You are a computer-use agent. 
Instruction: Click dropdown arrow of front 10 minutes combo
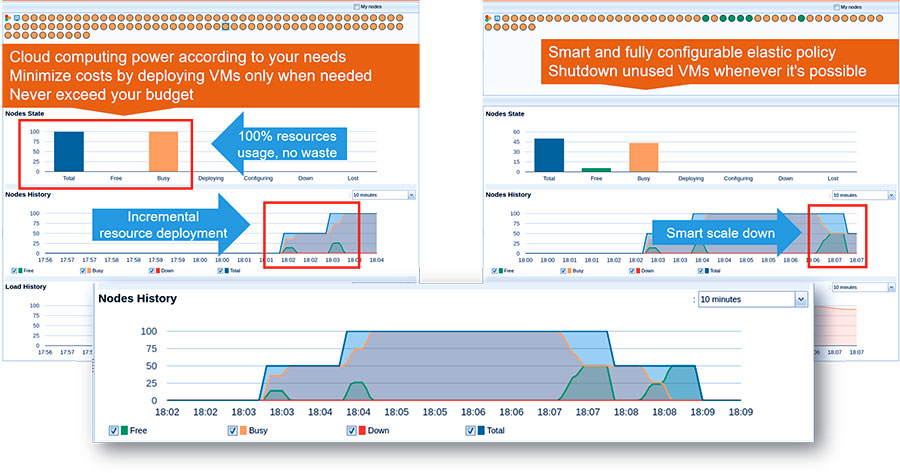click(801, 299)
